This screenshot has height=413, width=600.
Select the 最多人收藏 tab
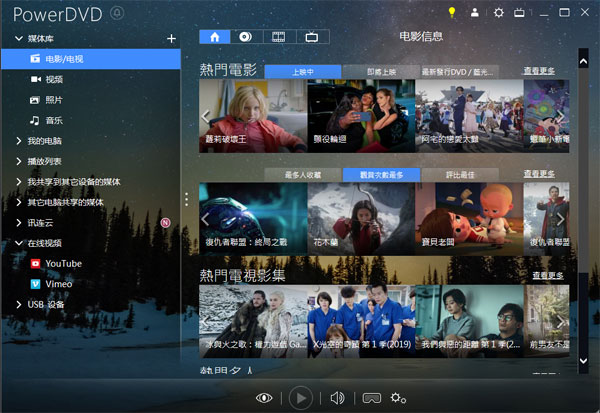303,175
